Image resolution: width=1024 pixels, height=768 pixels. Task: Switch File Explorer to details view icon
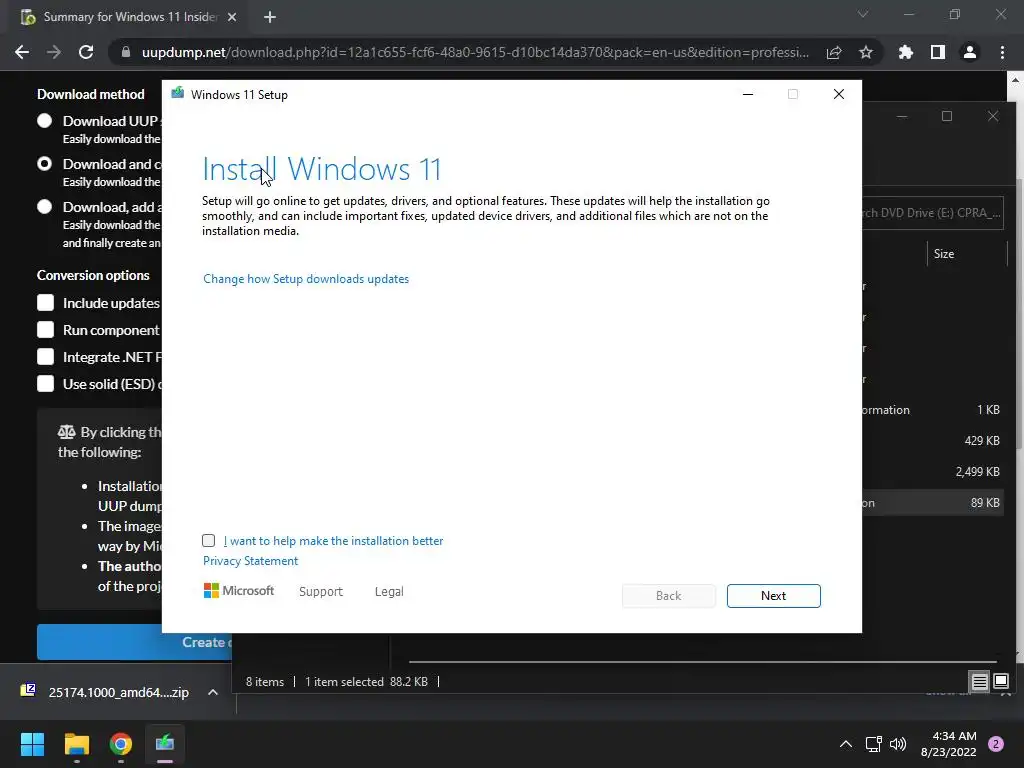tap(979, 682)
